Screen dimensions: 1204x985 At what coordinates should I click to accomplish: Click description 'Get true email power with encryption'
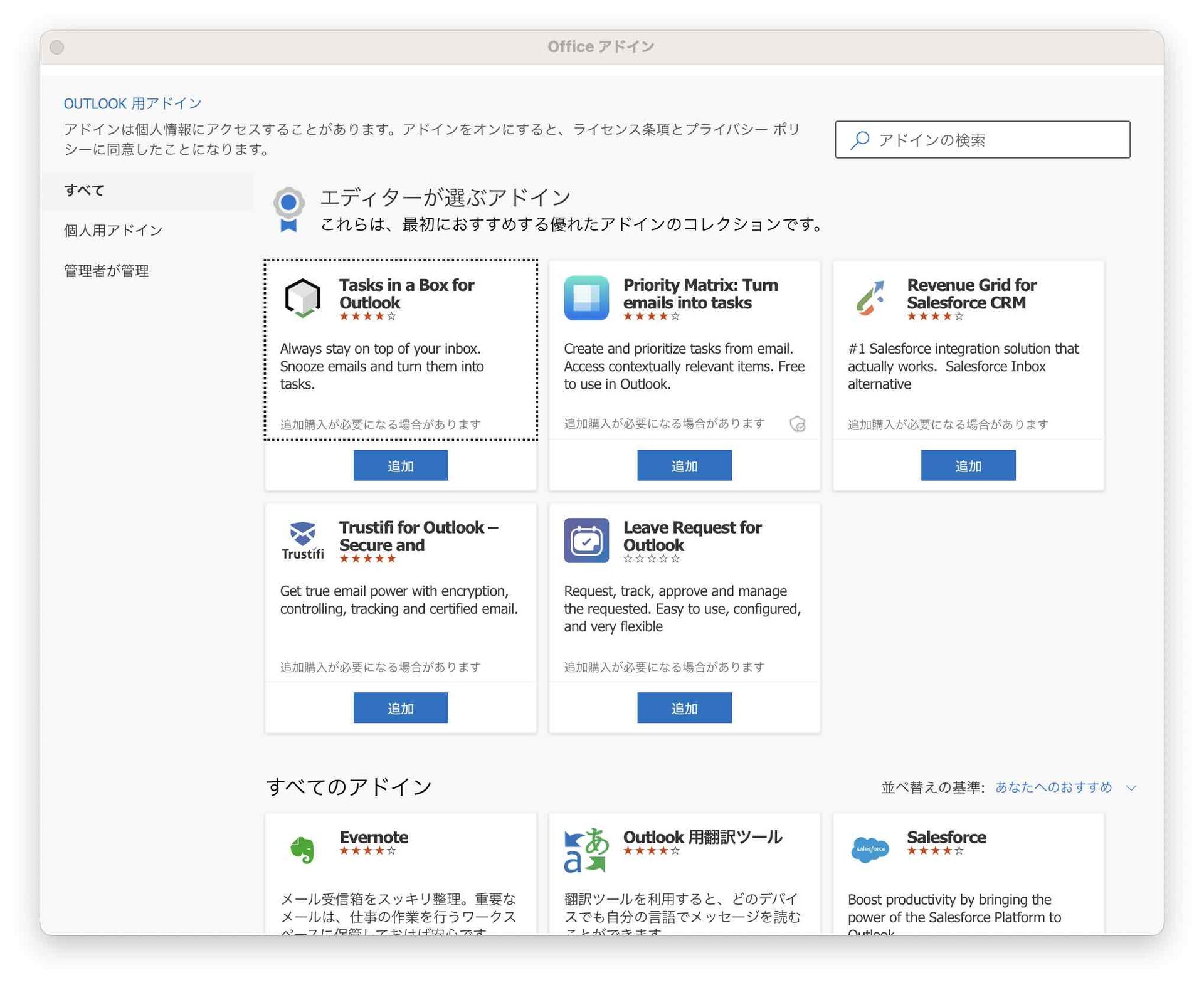(x=399, y=600)
